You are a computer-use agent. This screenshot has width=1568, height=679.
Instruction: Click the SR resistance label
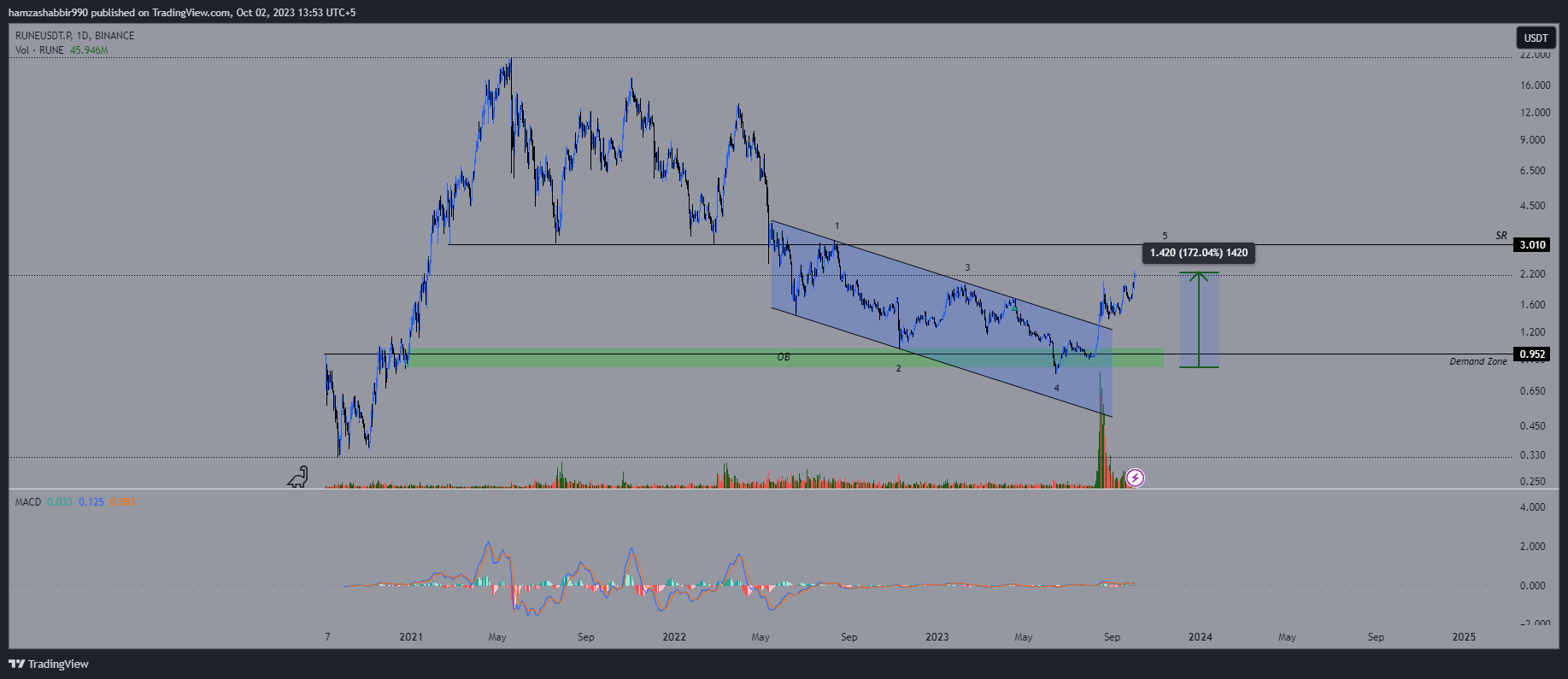(1501, 236)
